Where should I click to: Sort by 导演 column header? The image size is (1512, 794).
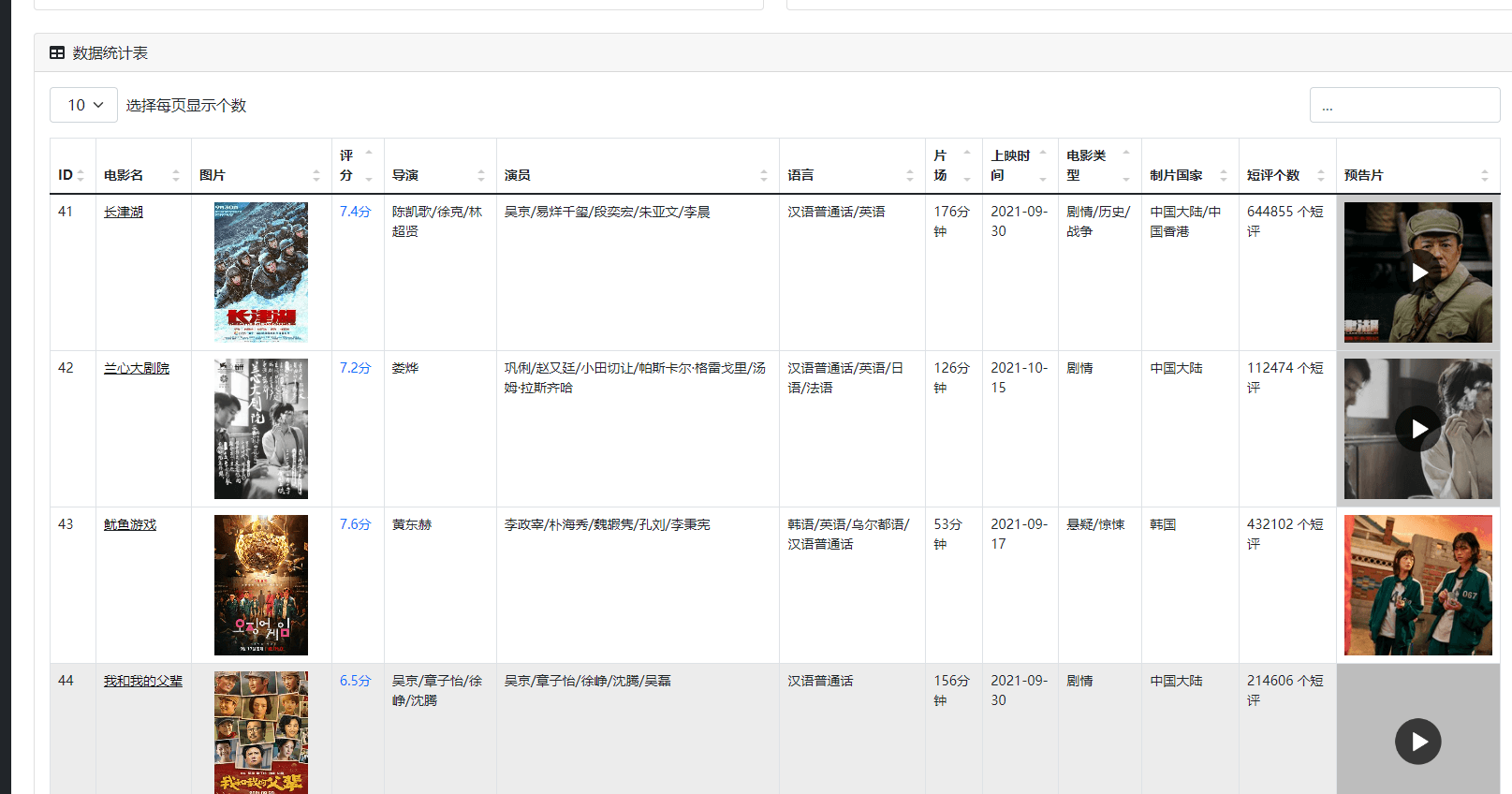[440, 167]
